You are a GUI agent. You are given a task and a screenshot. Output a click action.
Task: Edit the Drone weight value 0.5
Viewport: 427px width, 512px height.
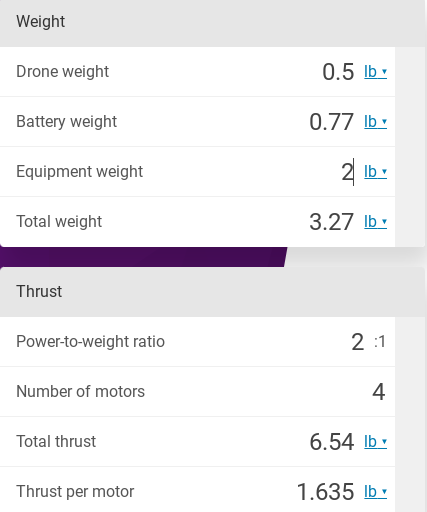coord(338,72)
